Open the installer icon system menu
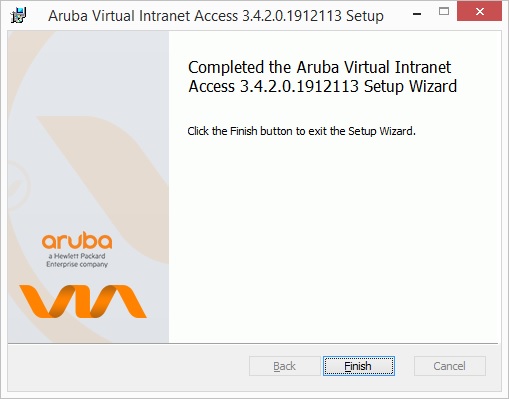This screenshot has height=399, width=509. (18, 15)
